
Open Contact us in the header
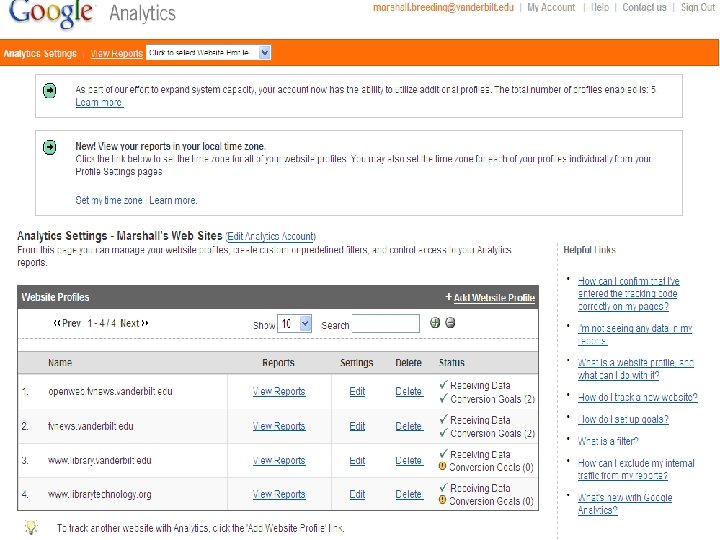(x=644, y=7)
